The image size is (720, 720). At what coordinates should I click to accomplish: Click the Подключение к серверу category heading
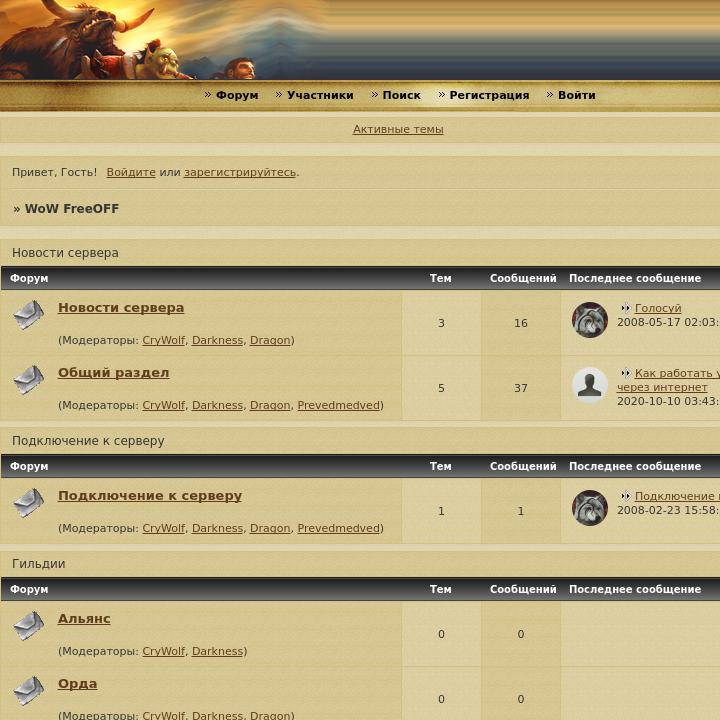coord(88,441)
